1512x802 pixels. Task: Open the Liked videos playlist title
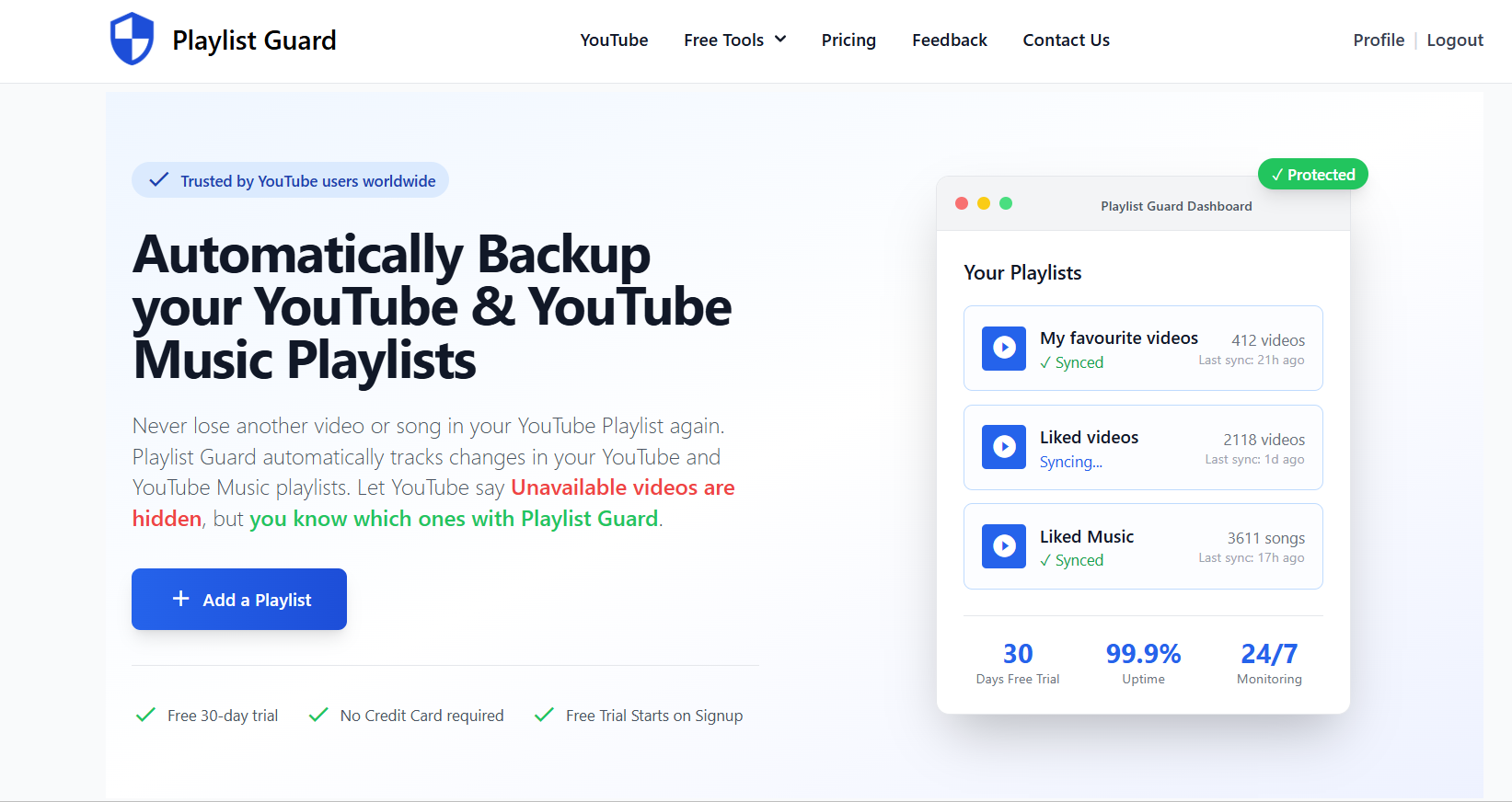(1089, 437)
